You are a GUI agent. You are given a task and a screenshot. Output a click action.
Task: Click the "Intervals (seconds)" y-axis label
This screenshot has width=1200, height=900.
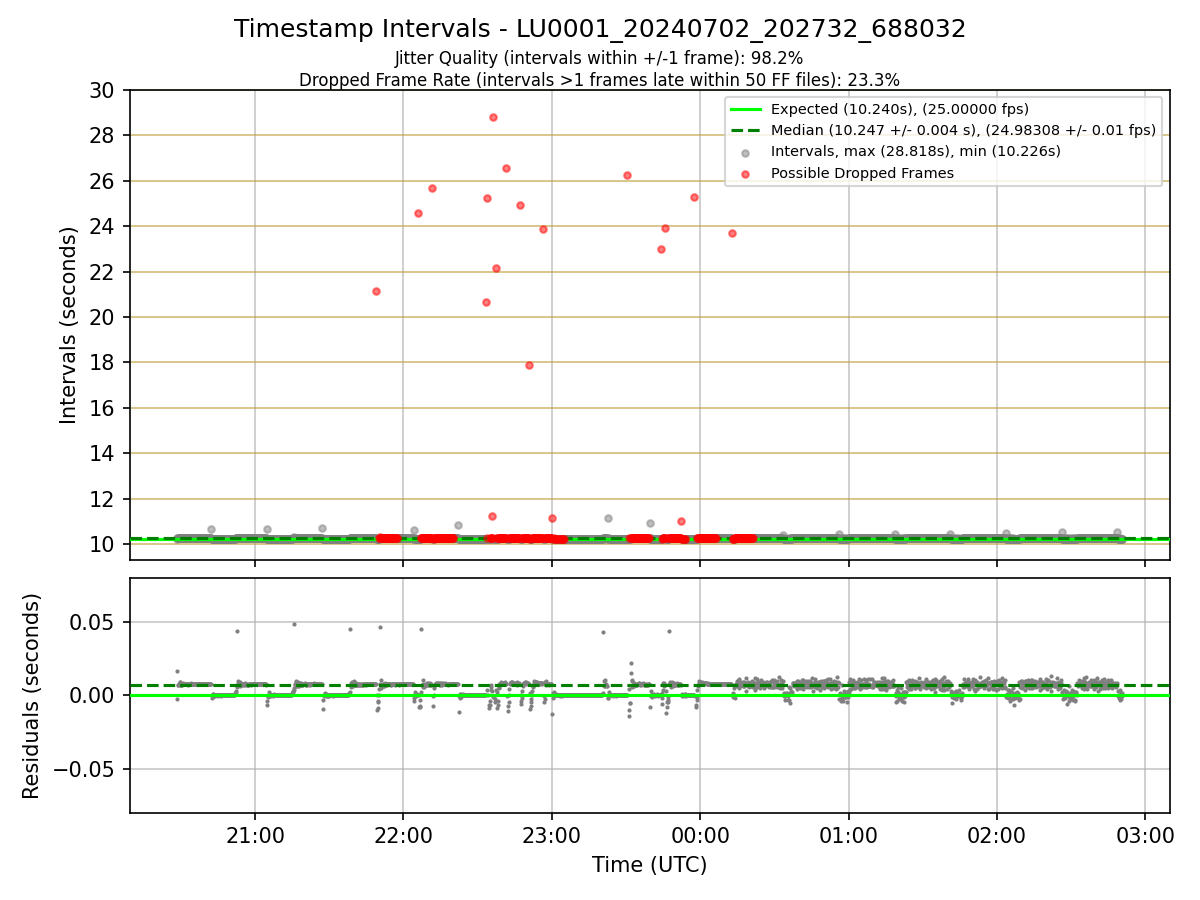click(x=69, y=325)
